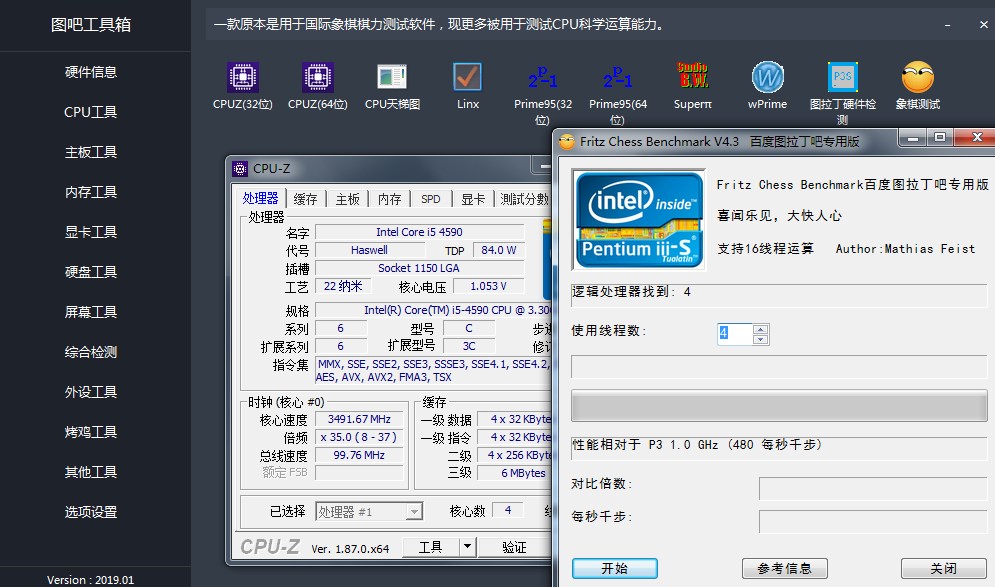Image resolution: width=995 pixels, height=587 pixels.
Task: Click the 关闭 button
Action: pyautogui.click(x=944, y=569)
